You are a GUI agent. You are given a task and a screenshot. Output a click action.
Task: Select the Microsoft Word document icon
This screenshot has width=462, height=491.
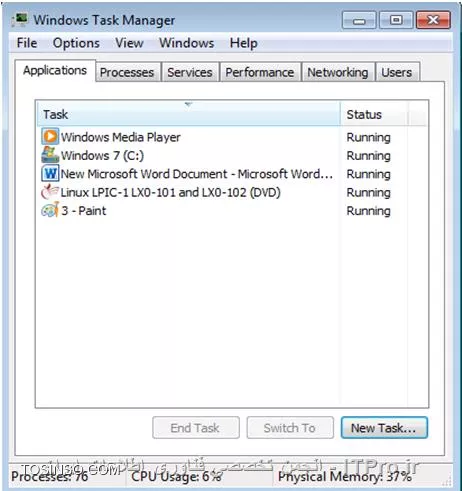[x=50, y=173]
